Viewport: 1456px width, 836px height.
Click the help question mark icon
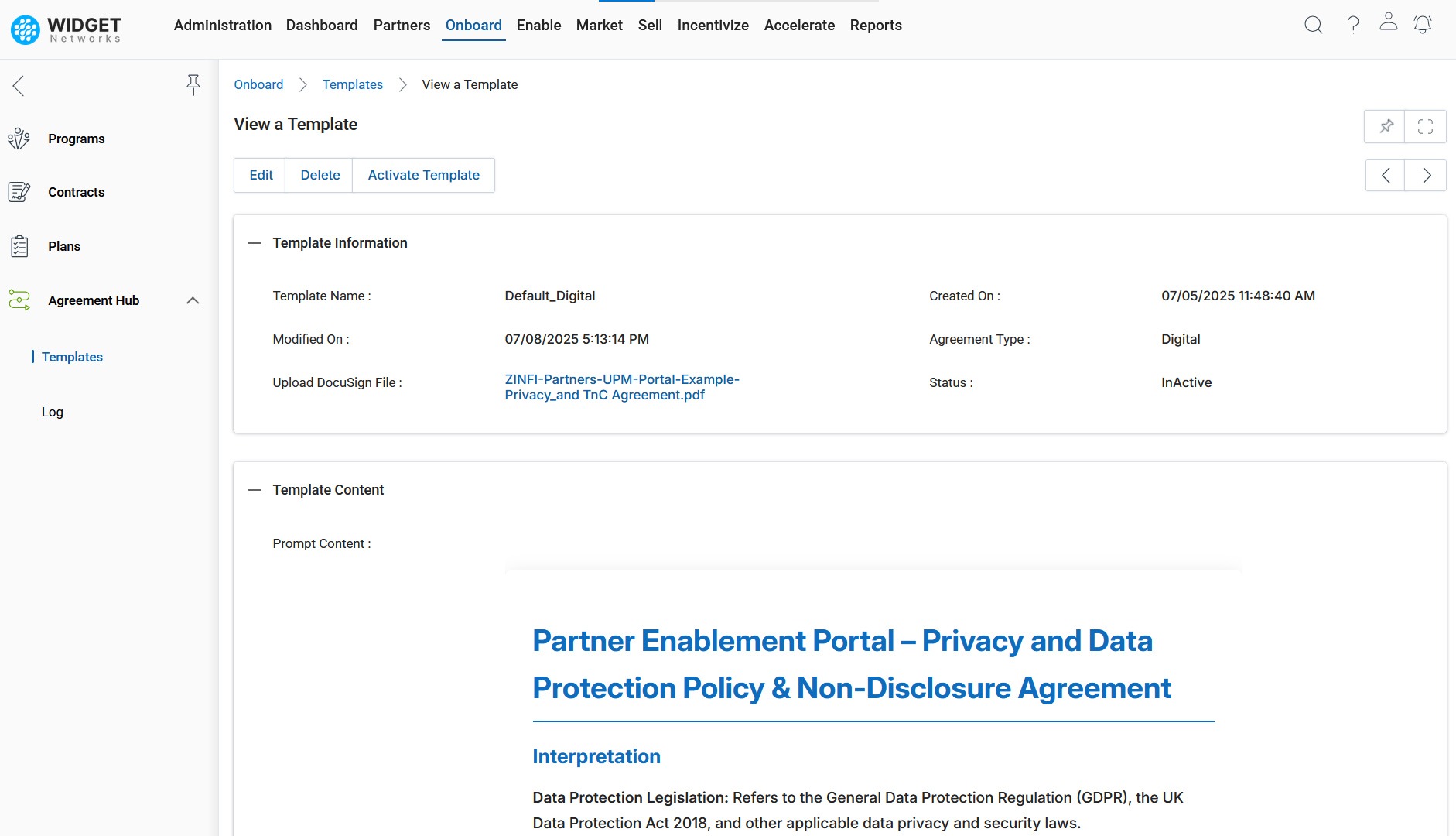click(1353, 25)
